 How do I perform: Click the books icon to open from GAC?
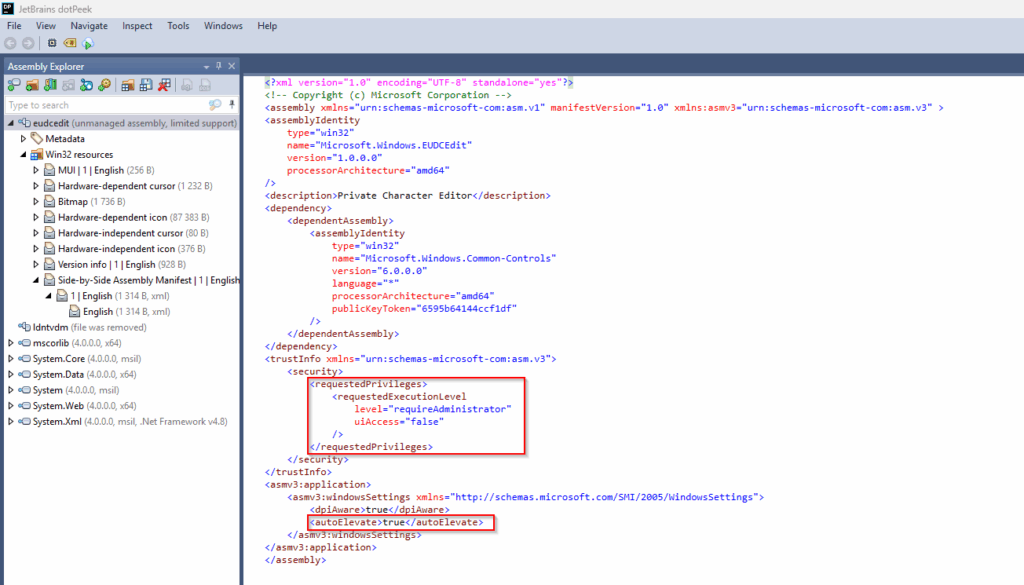tap(50, 85)
